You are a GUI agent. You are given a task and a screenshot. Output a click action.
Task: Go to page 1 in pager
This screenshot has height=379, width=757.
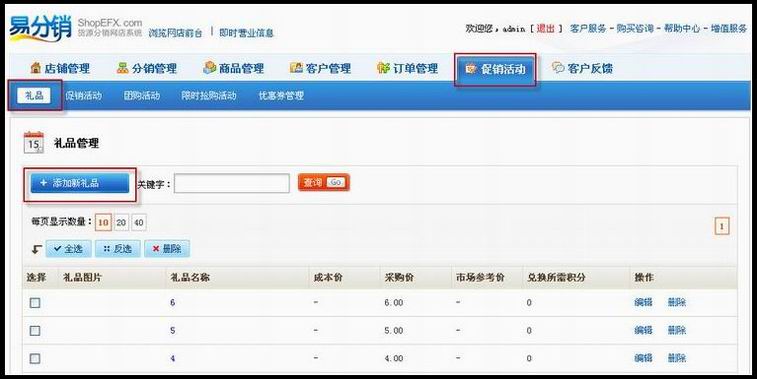pyautogui.click(x=722, y=226)
